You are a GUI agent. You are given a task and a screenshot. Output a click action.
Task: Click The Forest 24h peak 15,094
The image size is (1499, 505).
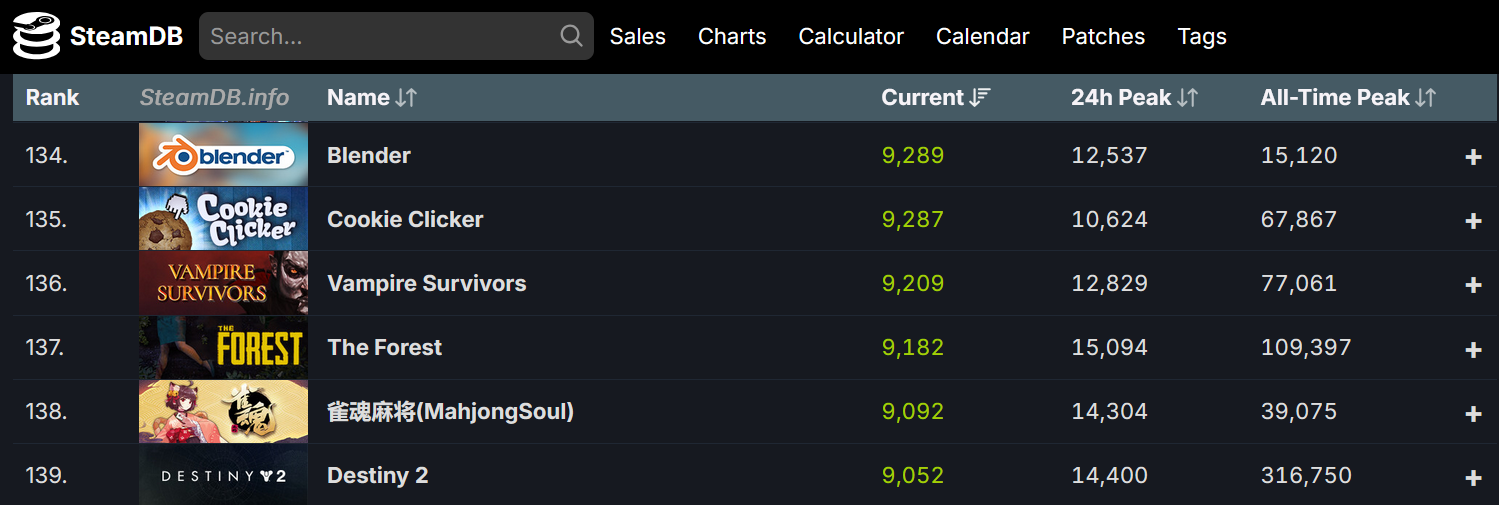coord(1109,347)
